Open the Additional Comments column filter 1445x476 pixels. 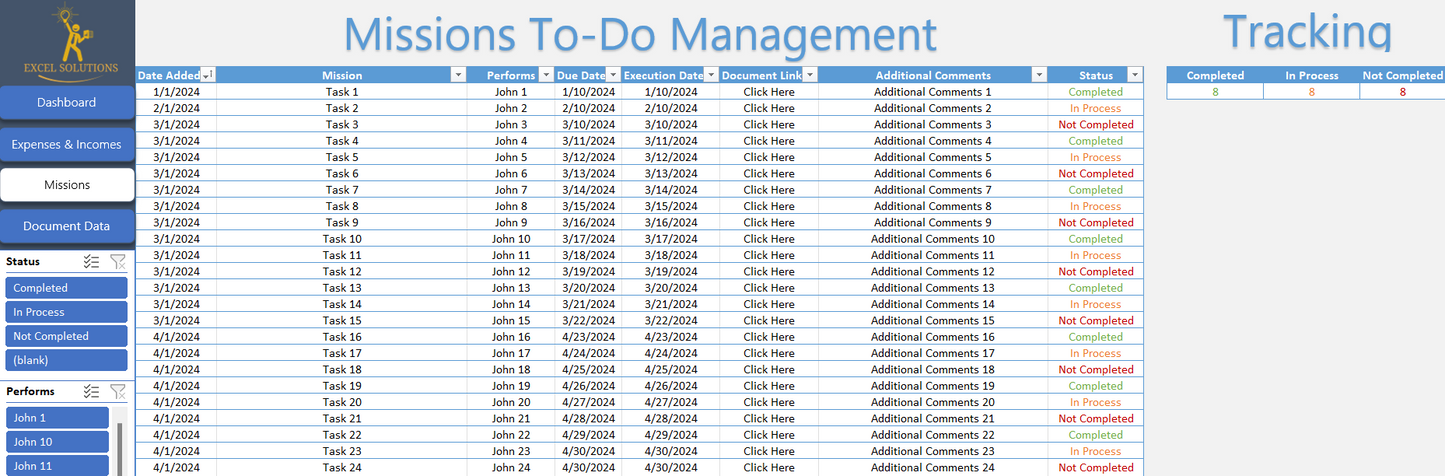[1039, 75]
